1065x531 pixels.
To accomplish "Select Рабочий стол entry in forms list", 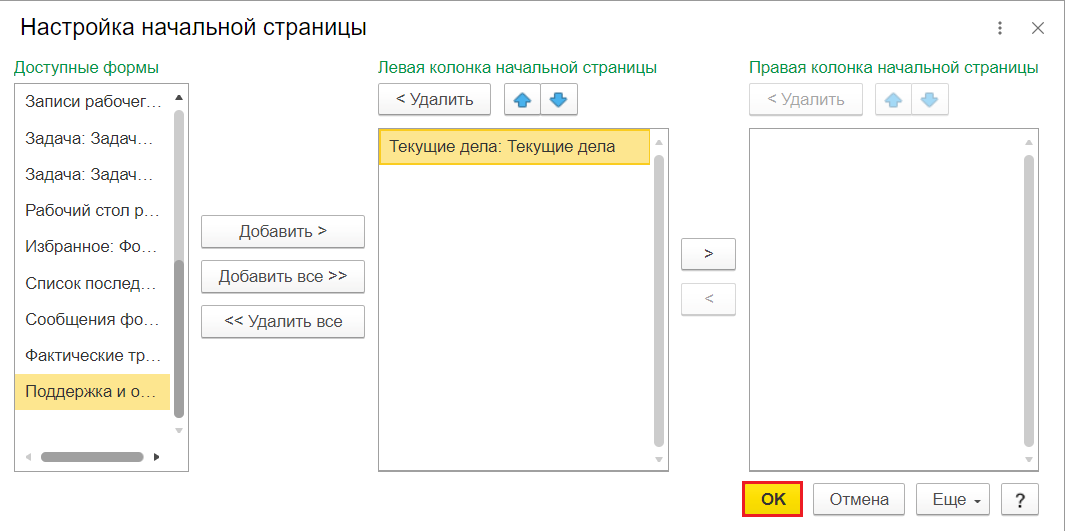I will point(92,210).
